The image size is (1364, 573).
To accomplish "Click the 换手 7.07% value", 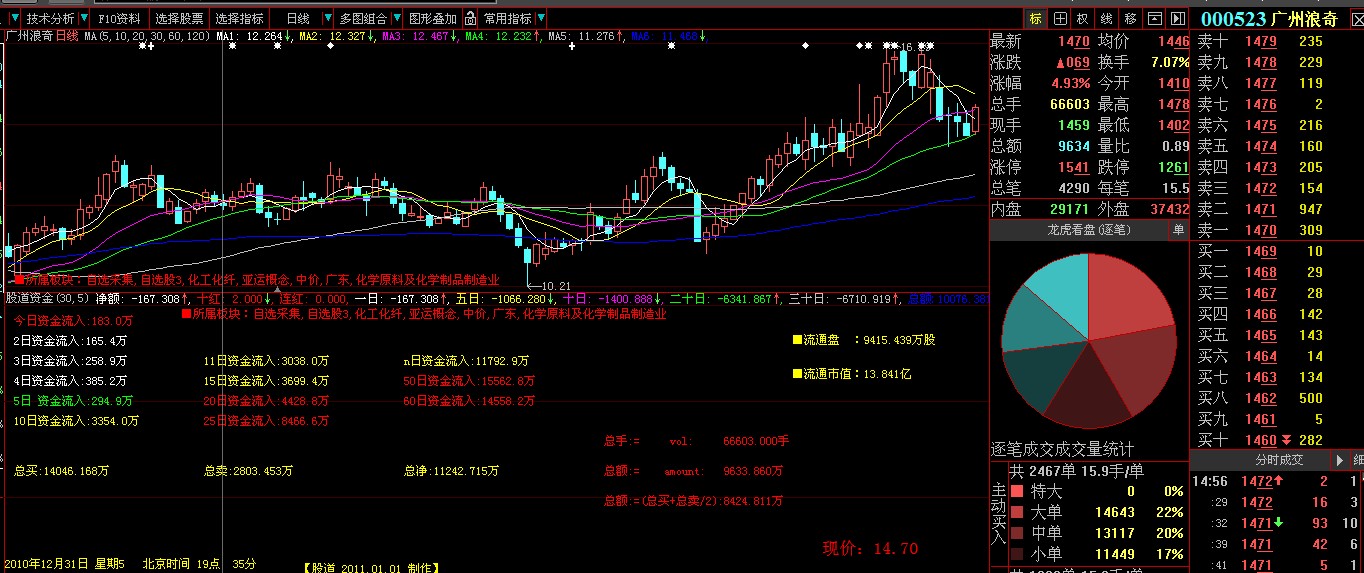I will click(x=1170, y=62).
